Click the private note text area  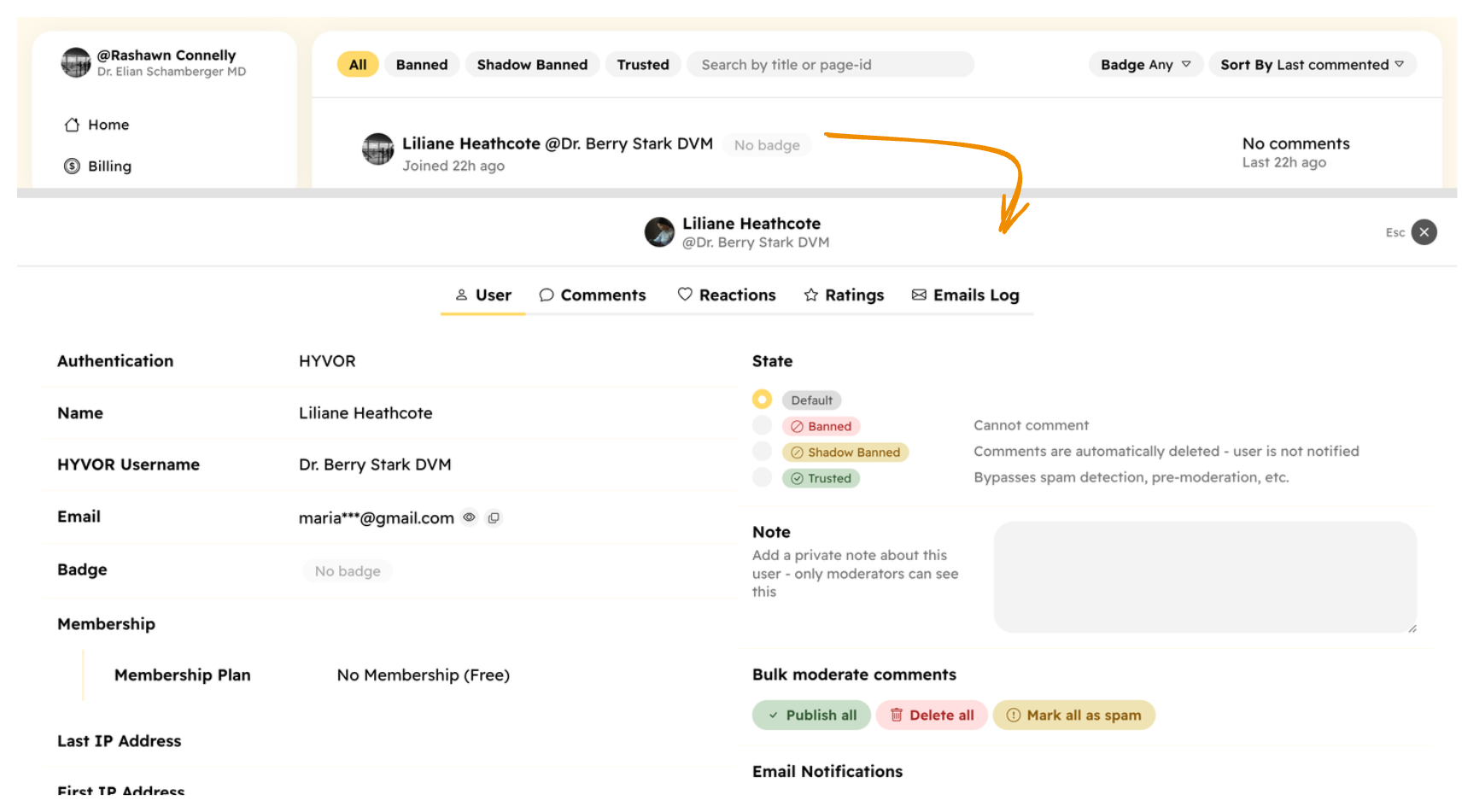click(x=1204, y=577)
